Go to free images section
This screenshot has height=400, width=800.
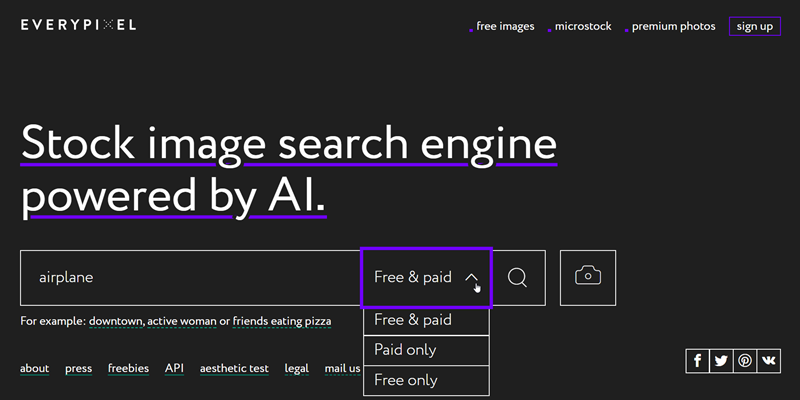click(505, 26)
